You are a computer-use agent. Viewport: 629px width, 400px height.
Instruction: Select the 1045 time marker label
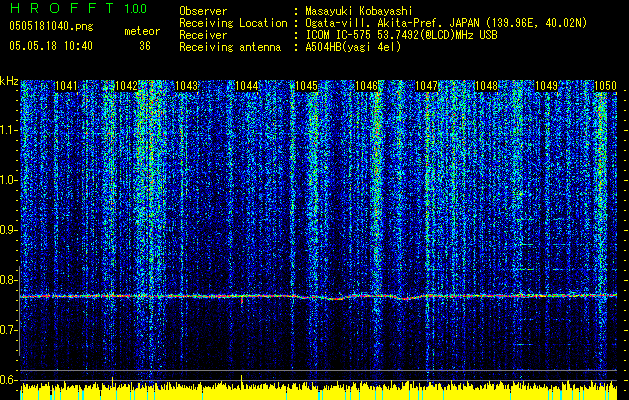click(x=306, y=86)
